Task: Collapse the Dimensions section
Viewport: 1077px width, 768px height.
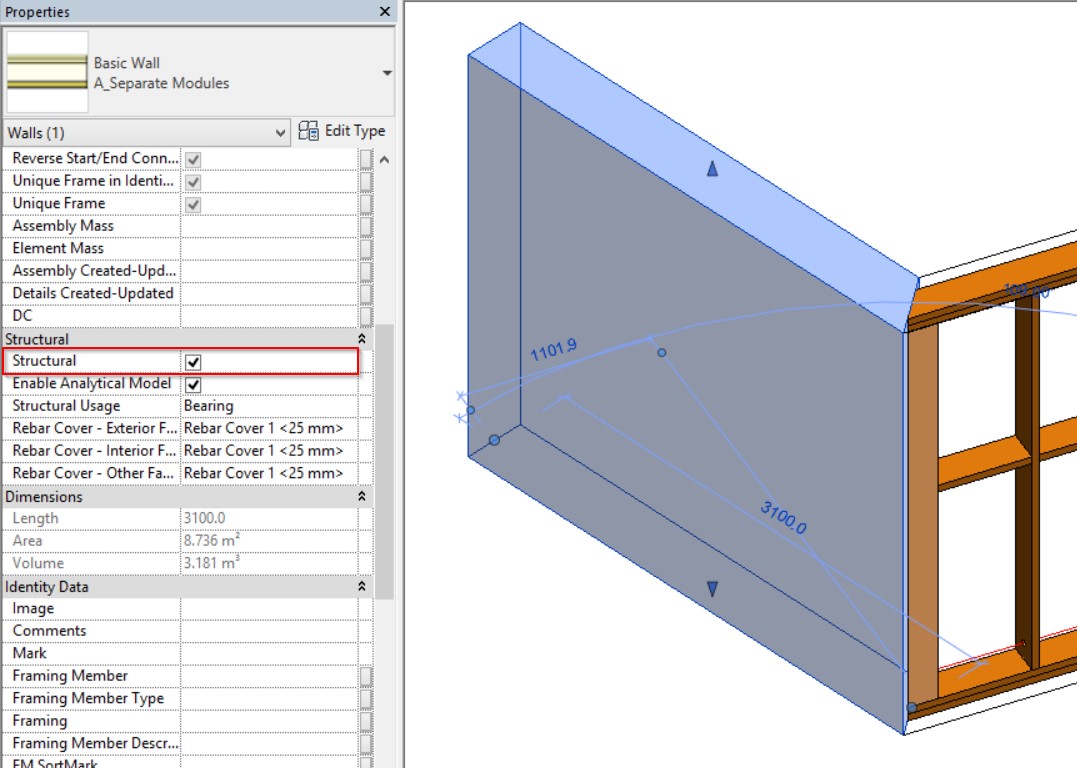Action: 362,497
